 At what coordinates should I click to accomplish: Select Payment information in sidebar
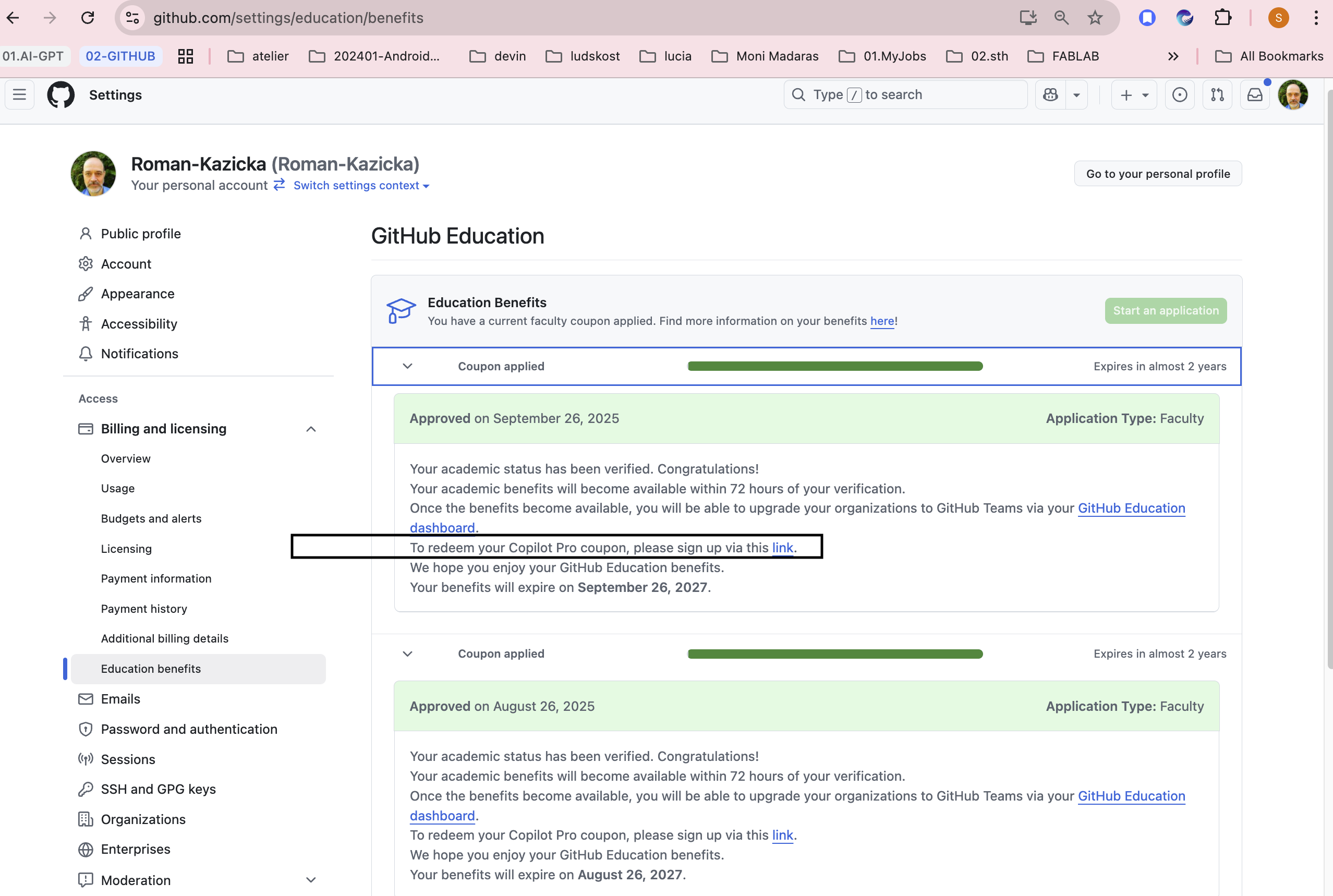[x=156, y=579]
